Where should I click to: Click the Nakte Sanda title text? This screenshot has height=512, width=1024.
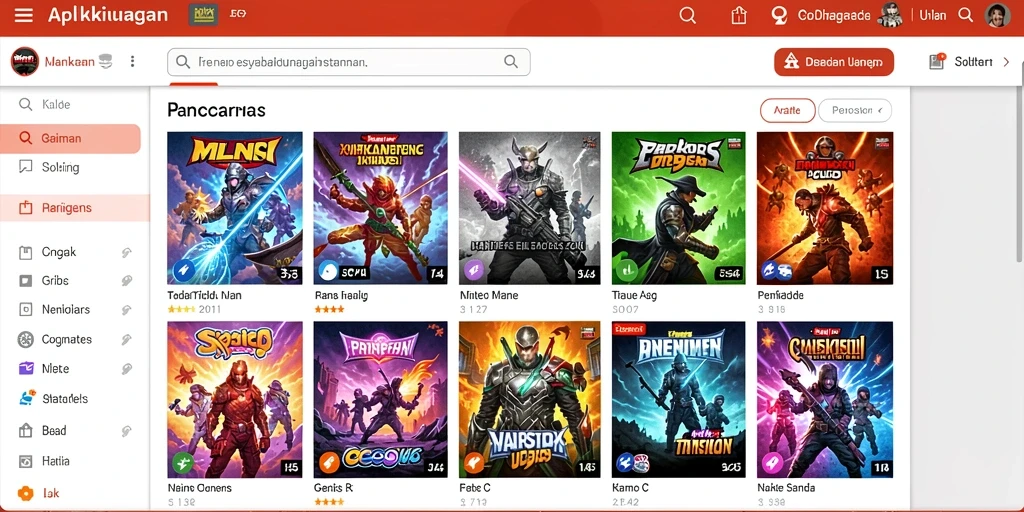click(787, 488)
